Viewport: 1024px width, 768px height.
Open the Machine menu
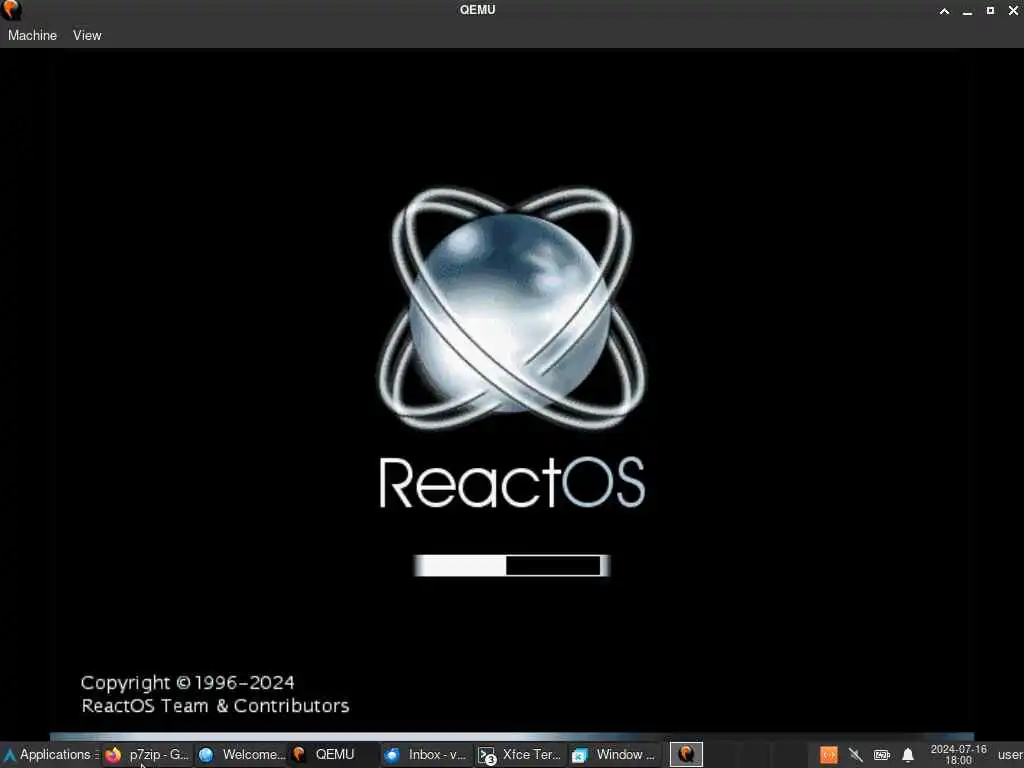pos(32,35)
